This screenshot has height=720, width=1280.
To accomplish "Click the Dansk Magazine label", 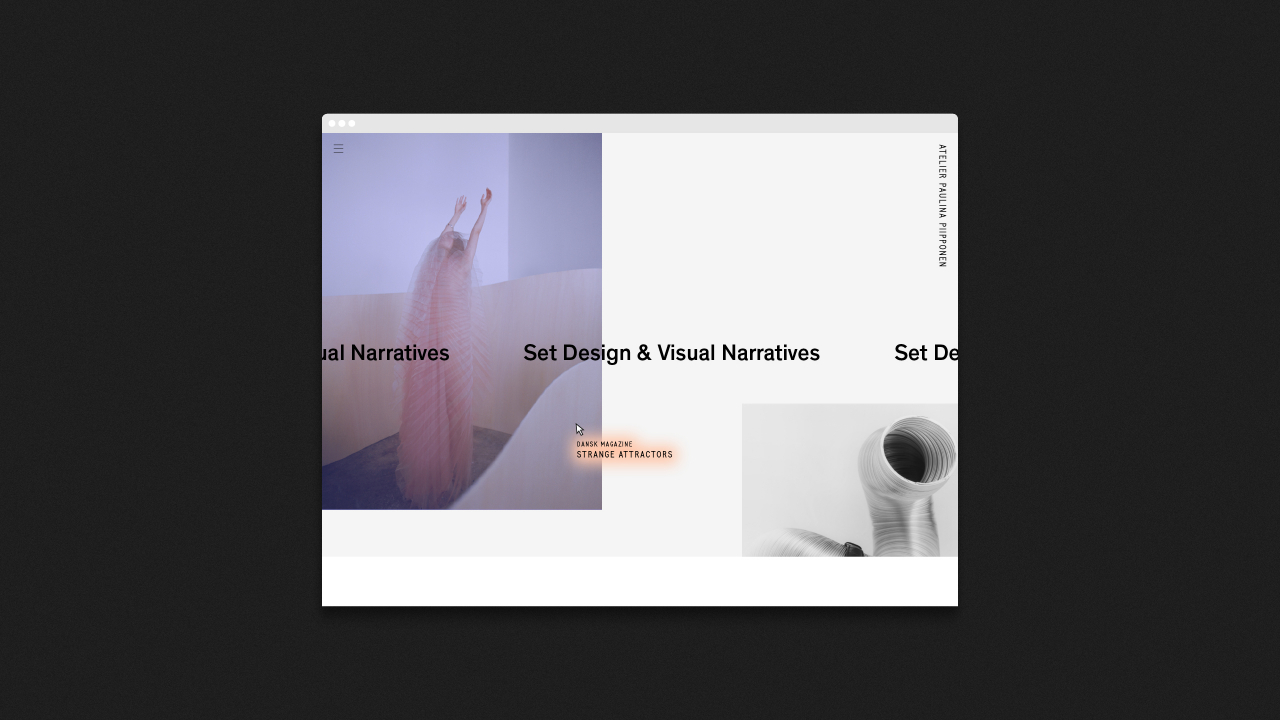I will 604,444.
